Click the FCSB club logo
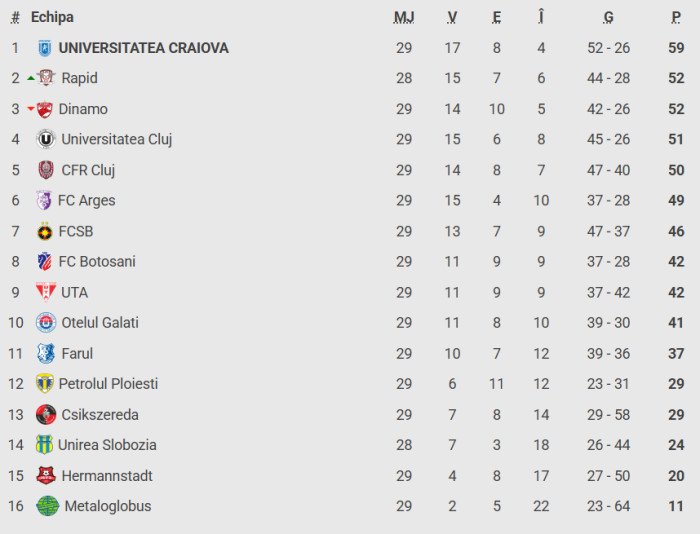Viewport: 700px width, 534px height. (x=44, y=231)
